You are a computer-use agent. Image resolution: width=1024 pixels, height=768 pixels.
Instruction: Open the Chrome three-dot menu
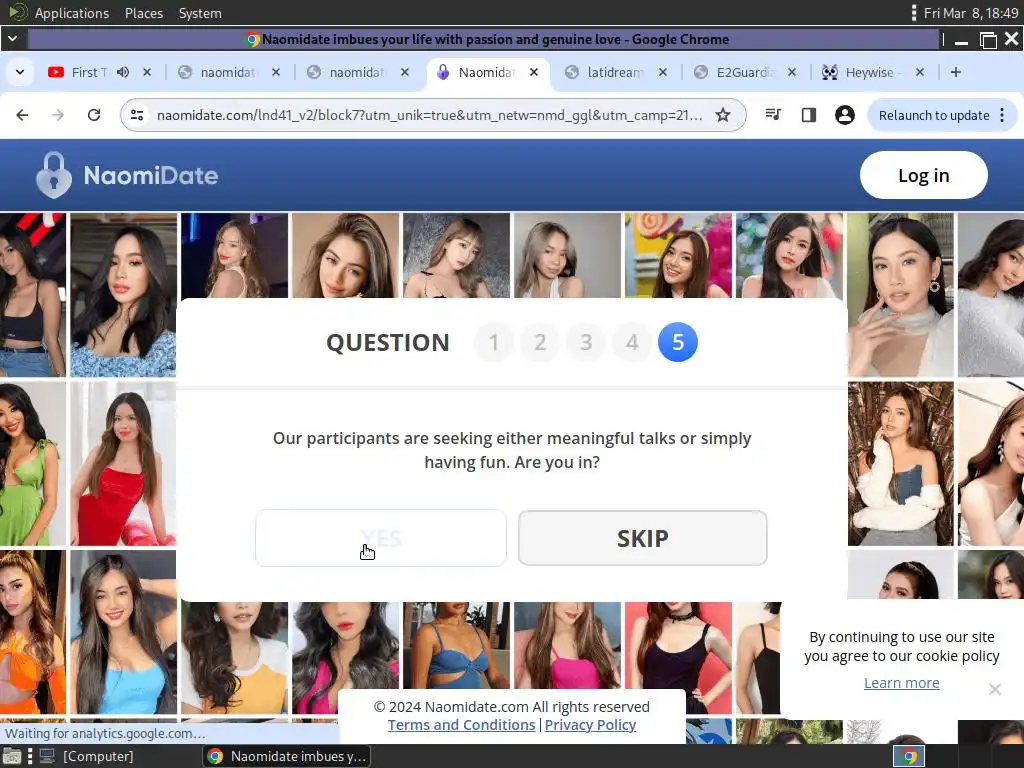[x=1002, y=115]
